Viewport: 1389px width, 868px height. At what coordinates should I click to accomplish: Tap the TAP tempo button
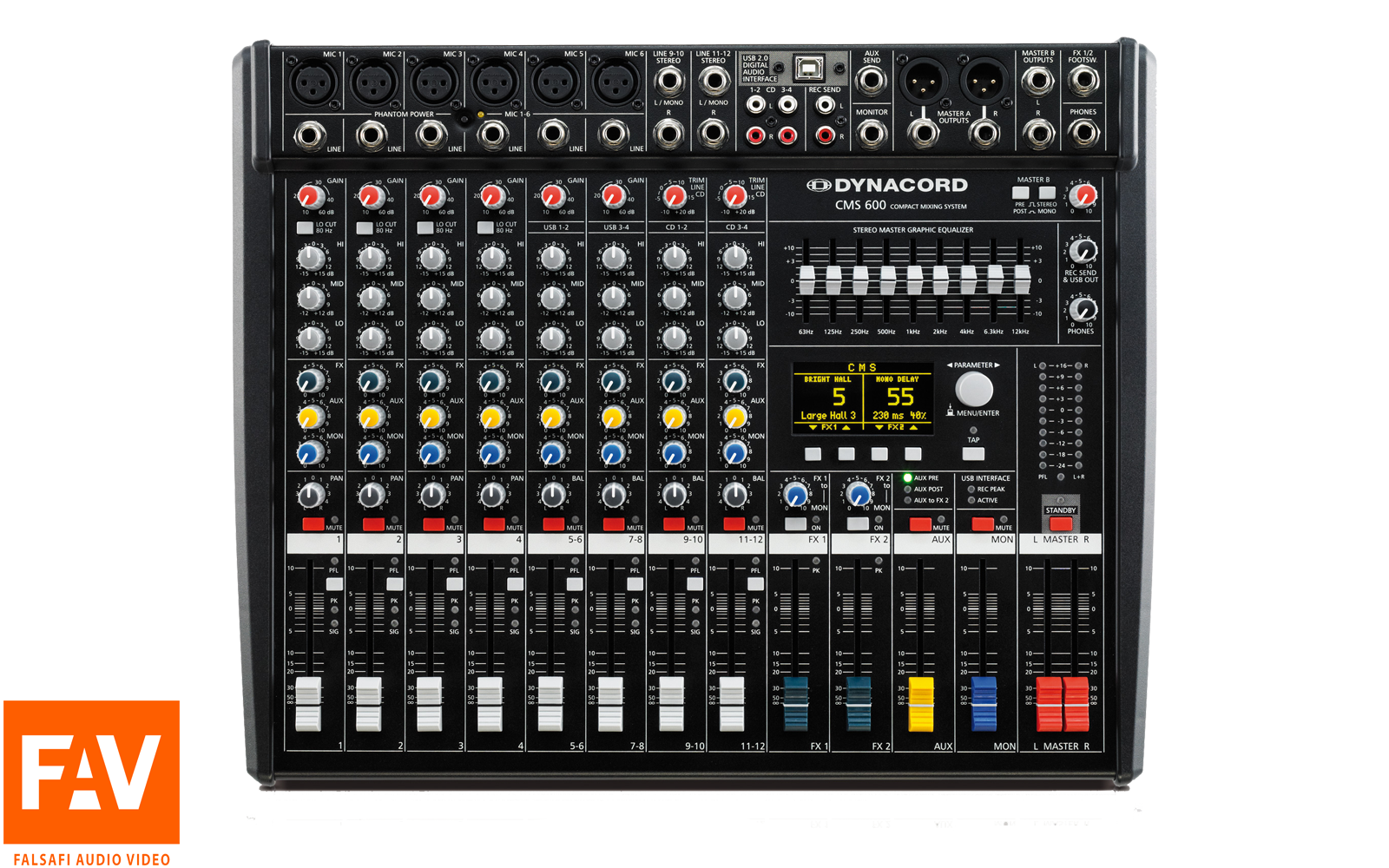pos(974,454)
